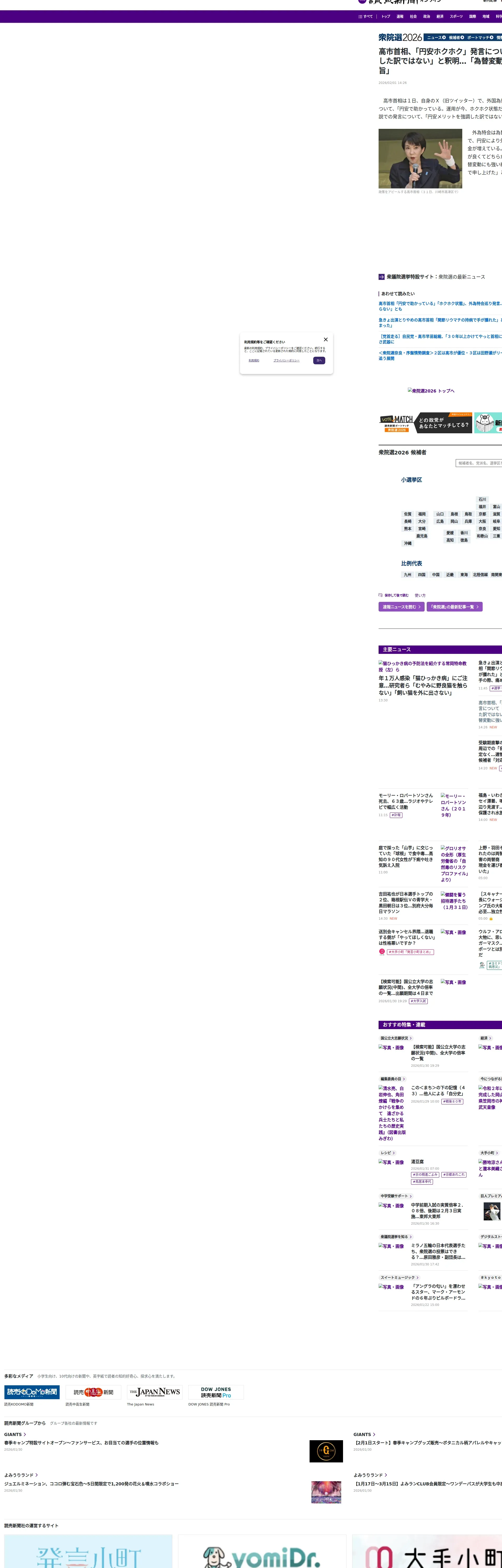Open the GIANTS logo thumbnail
Screen dimensions: 502x1568
(x=326, y=1451)
